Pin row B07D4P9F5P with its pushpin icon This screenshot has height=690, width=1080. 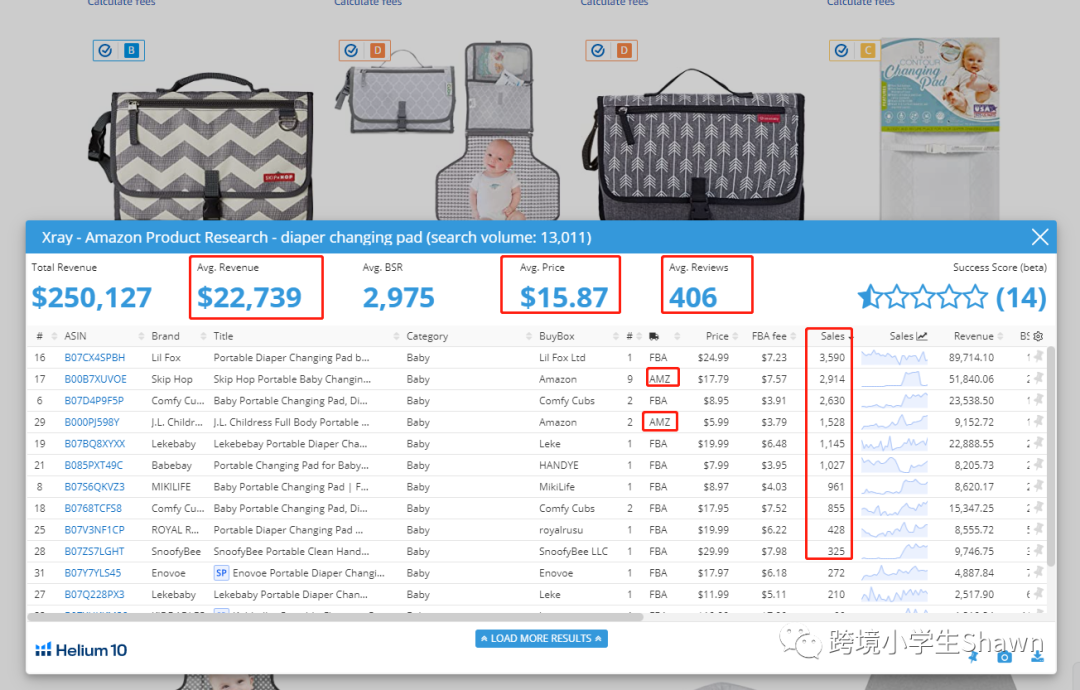[x=1037, y=400]
